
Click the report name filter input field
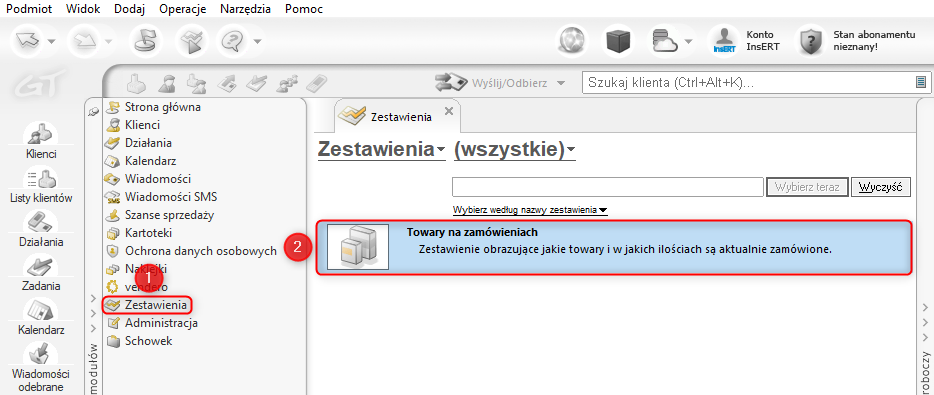608,187
